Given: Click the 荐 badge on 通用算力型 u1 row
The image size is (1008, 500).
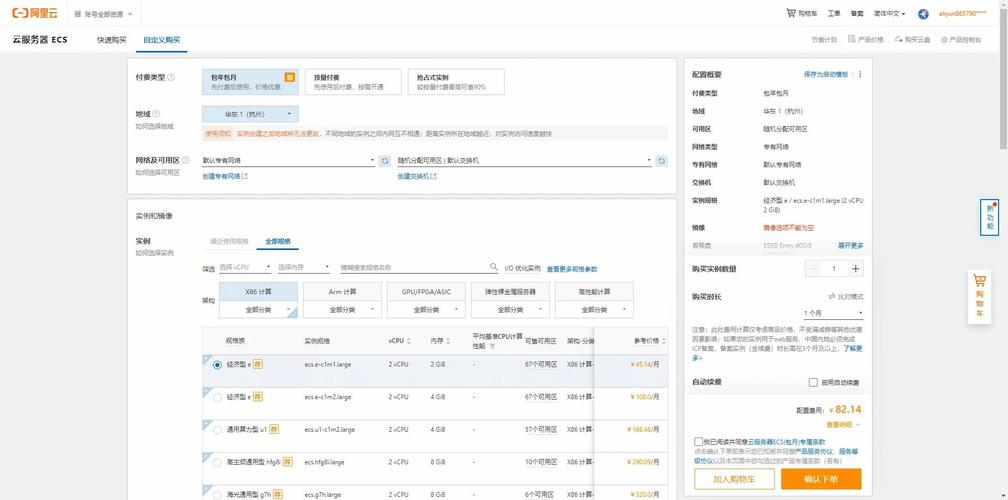Looking at the screenshot, I should pos(274,429).
